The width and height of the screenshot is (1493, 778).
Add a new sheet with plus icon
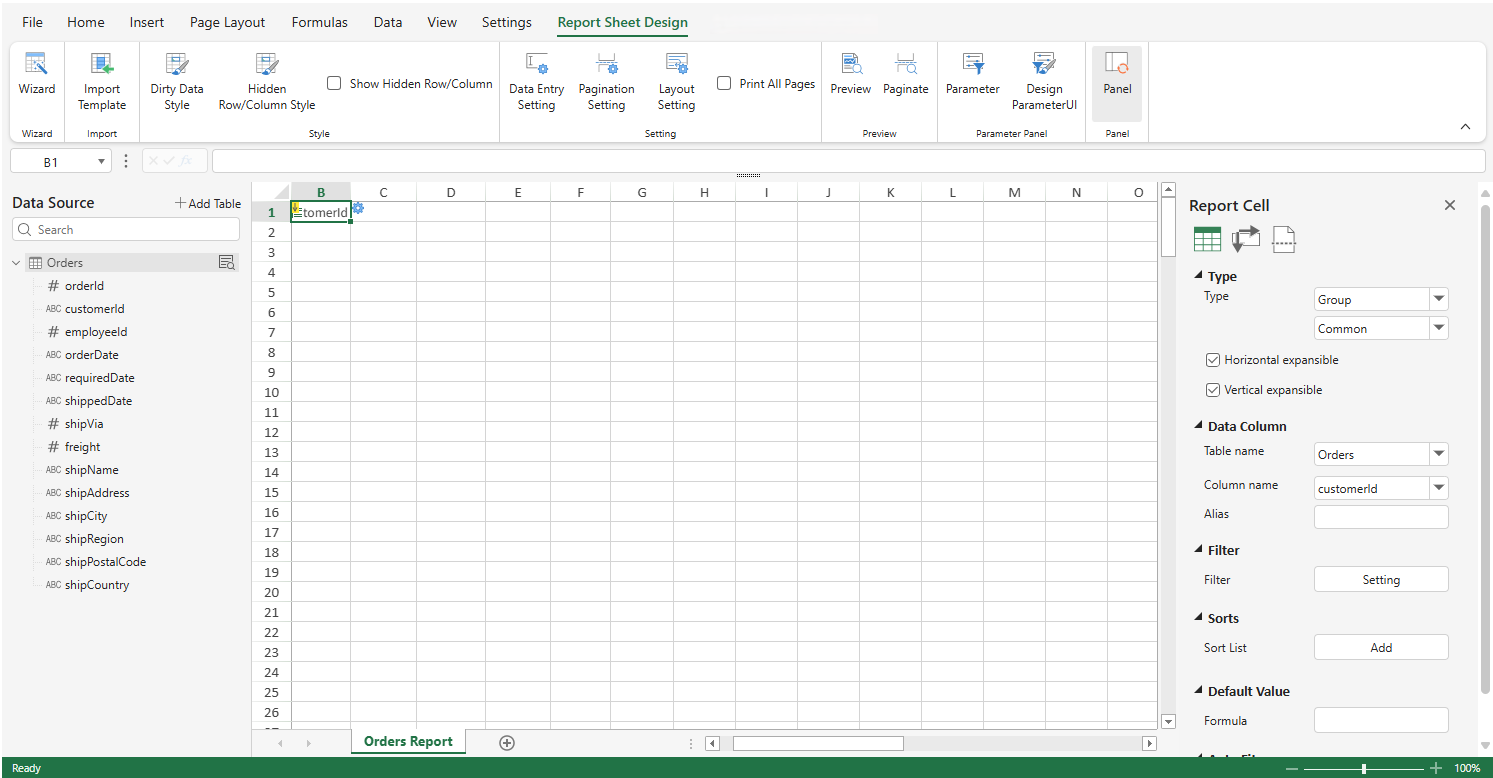(507, 742)
